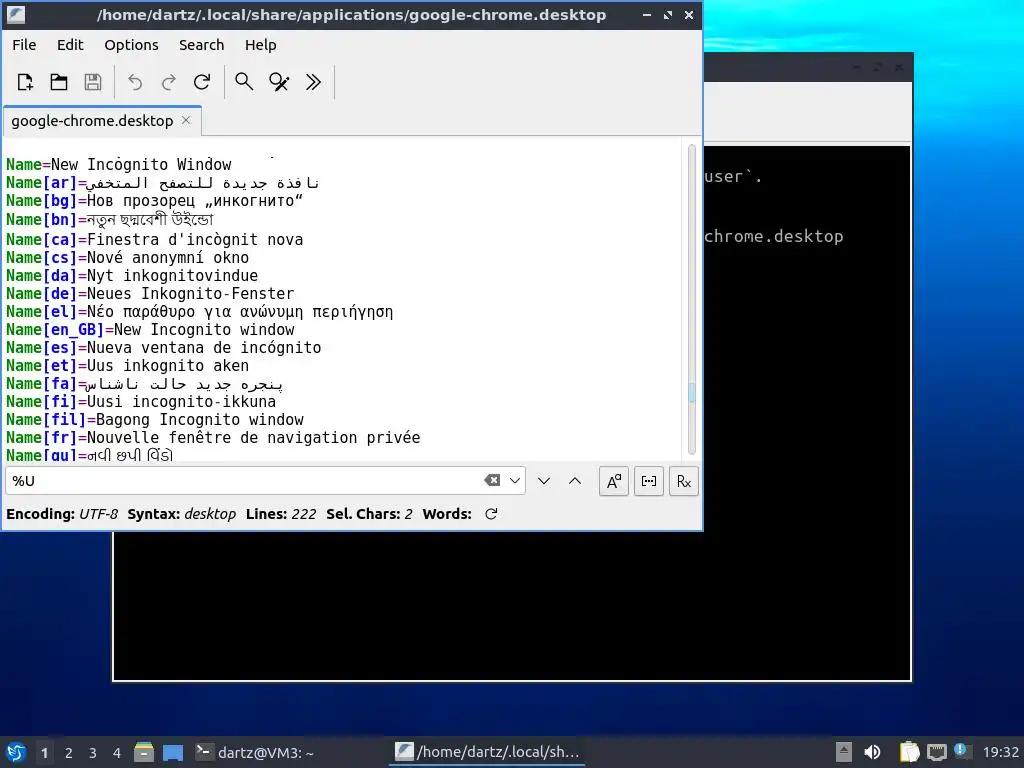
Task: Click the removable media eject tray icon
Action: (844, 752)
